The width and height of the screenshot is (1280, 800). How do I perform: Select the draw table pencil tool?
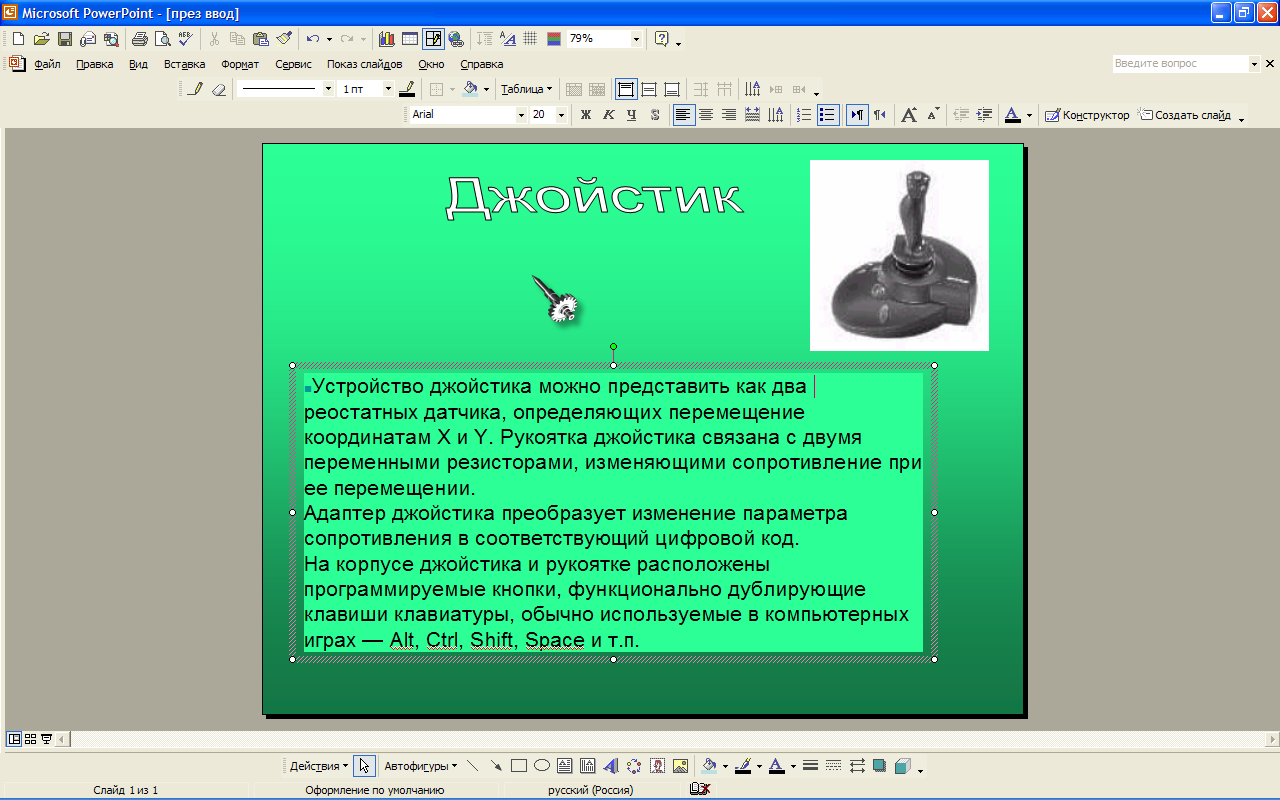tap(196, 89)
